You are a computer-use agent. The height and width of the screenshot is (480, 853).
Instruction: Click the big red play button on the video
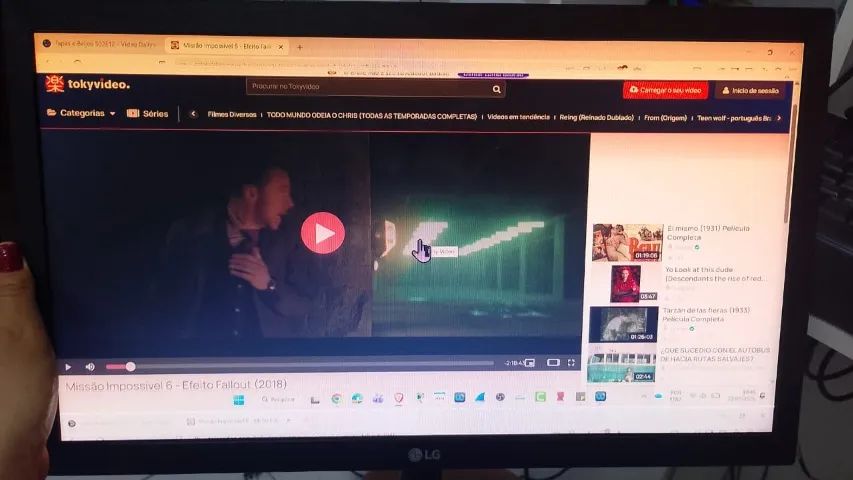tap(323, 233)
